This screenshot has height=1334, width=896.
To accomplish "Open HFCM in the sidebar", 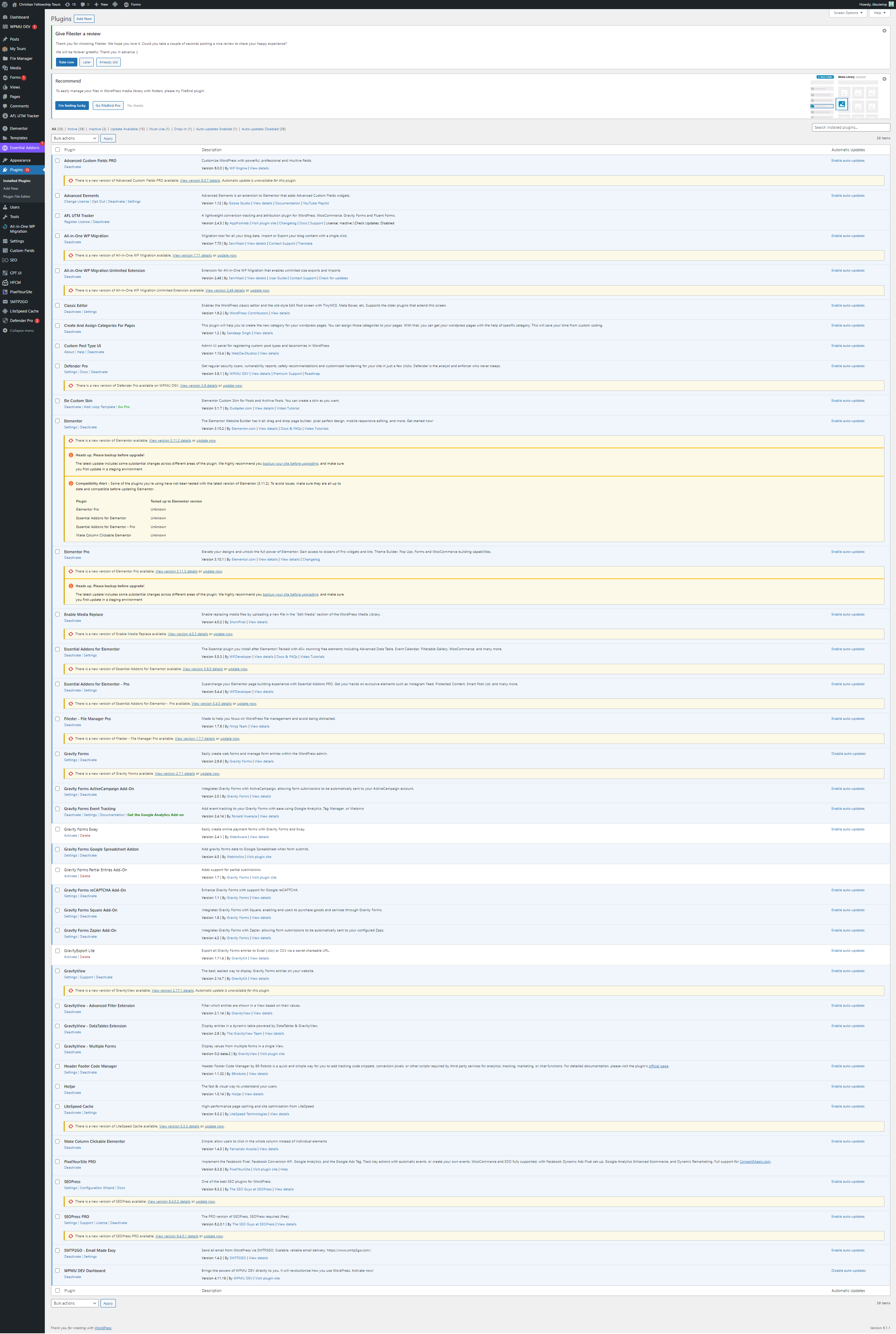I will coord(15,282).
